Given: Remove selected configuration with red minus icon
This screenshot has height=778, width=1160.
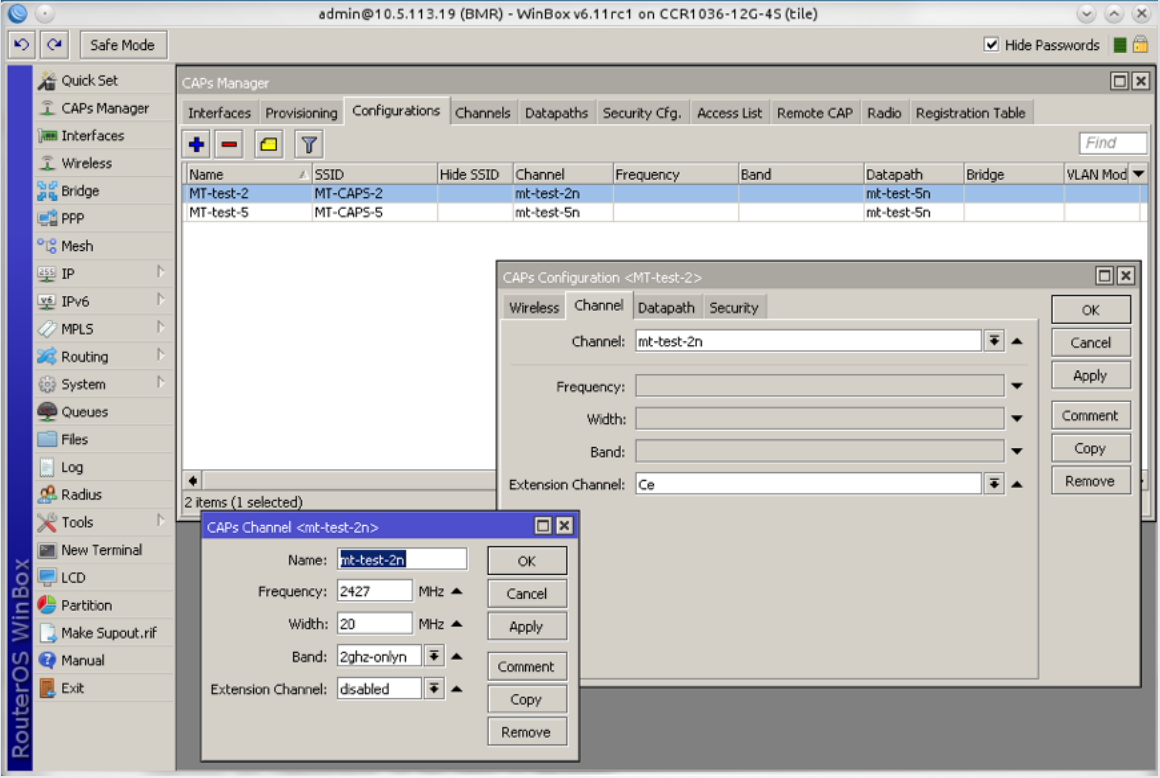Looking at the screenshot, I should click(x=229, y=144).
